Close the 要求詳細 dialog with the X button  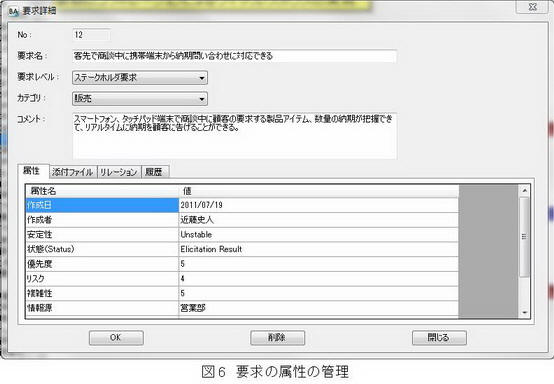coord(532,7)
